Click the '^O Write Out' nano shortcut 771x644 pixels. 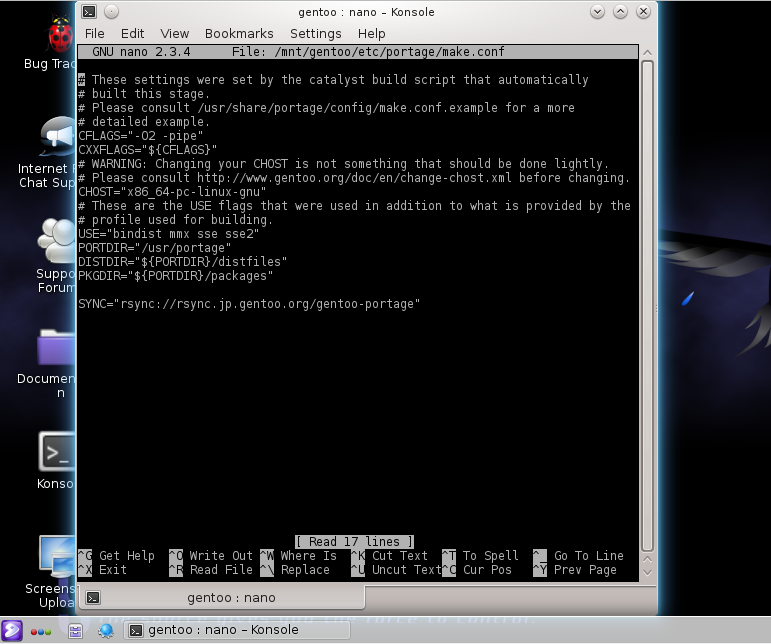click(211, 556)
